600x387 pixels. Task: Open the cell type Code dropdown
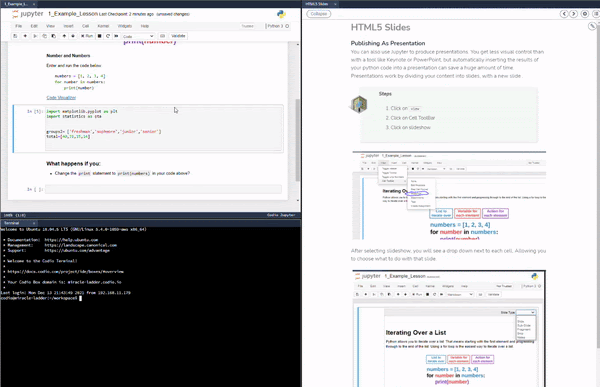(138, 36)
